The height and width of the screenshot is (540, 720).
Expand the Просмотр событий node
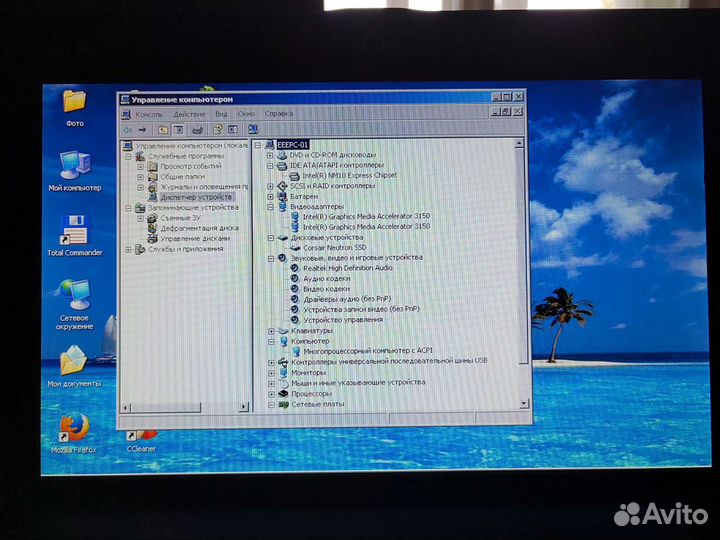(x=141, y=167)
